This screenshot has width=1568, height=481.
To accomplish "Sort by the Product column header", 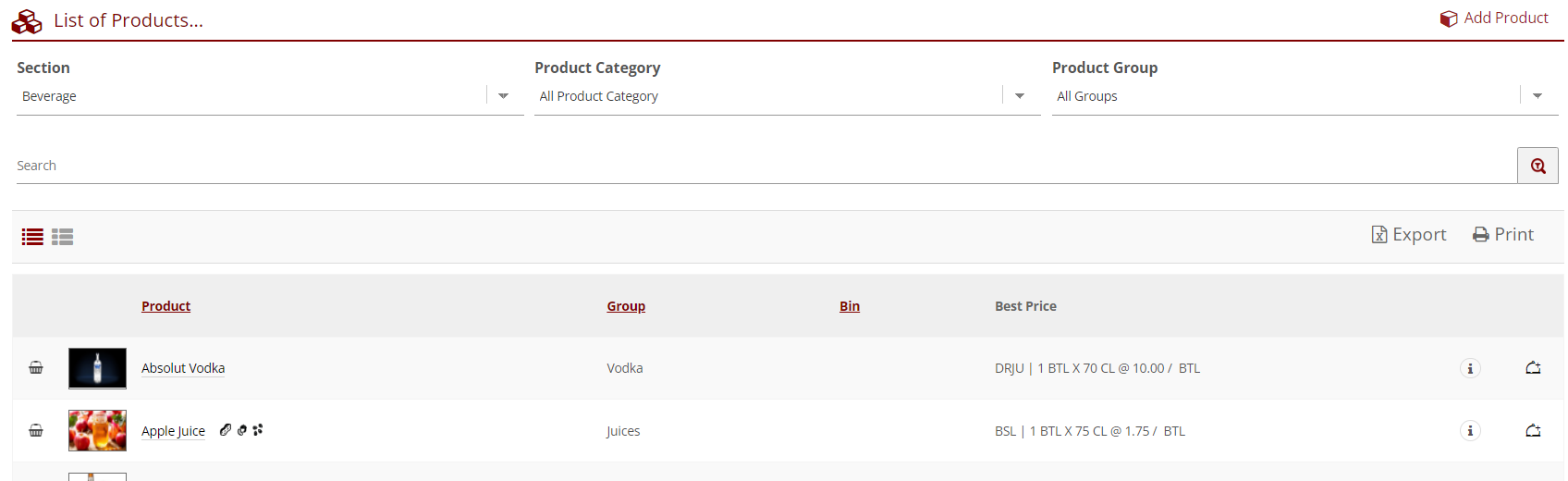I will click(x=165, y=306).
